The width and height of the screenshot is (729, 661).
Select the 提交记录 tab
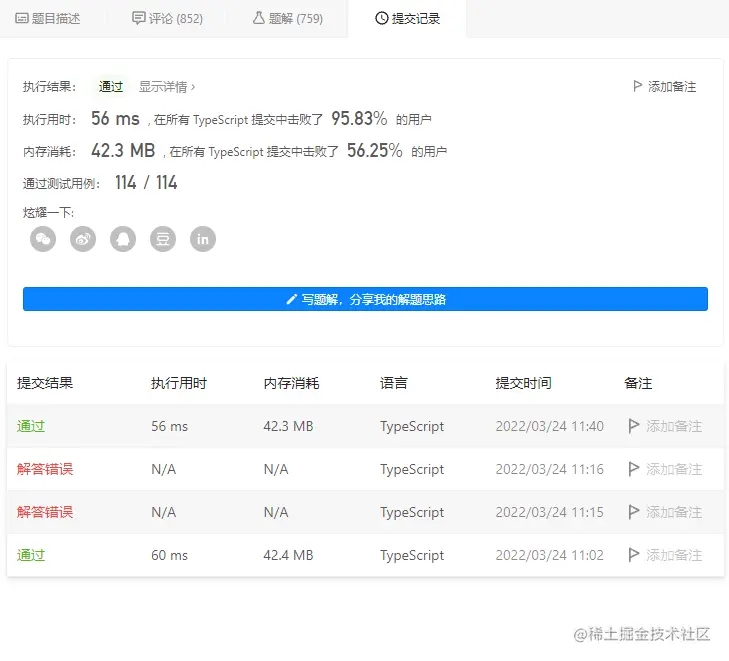[407, 19]
